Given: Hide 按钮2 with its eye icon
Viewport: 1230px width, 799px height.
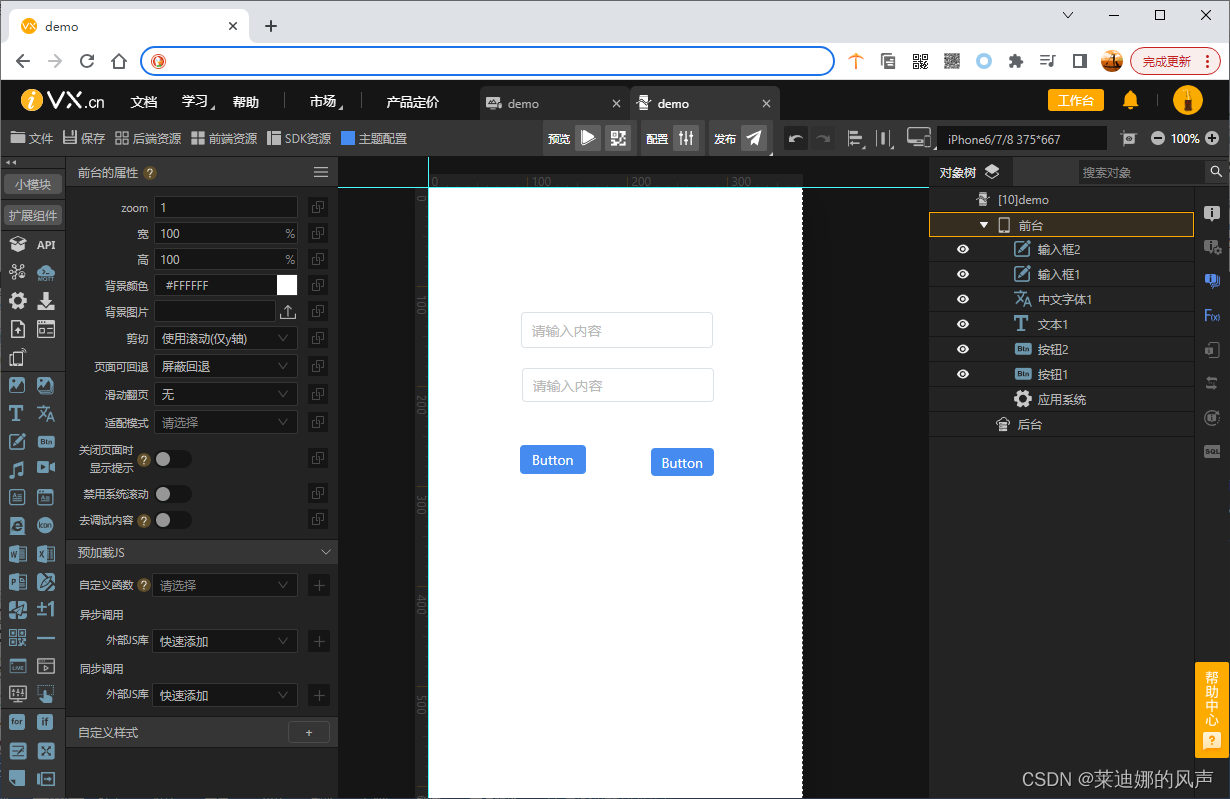Looking at the screenshot, I should coord(963,349).
